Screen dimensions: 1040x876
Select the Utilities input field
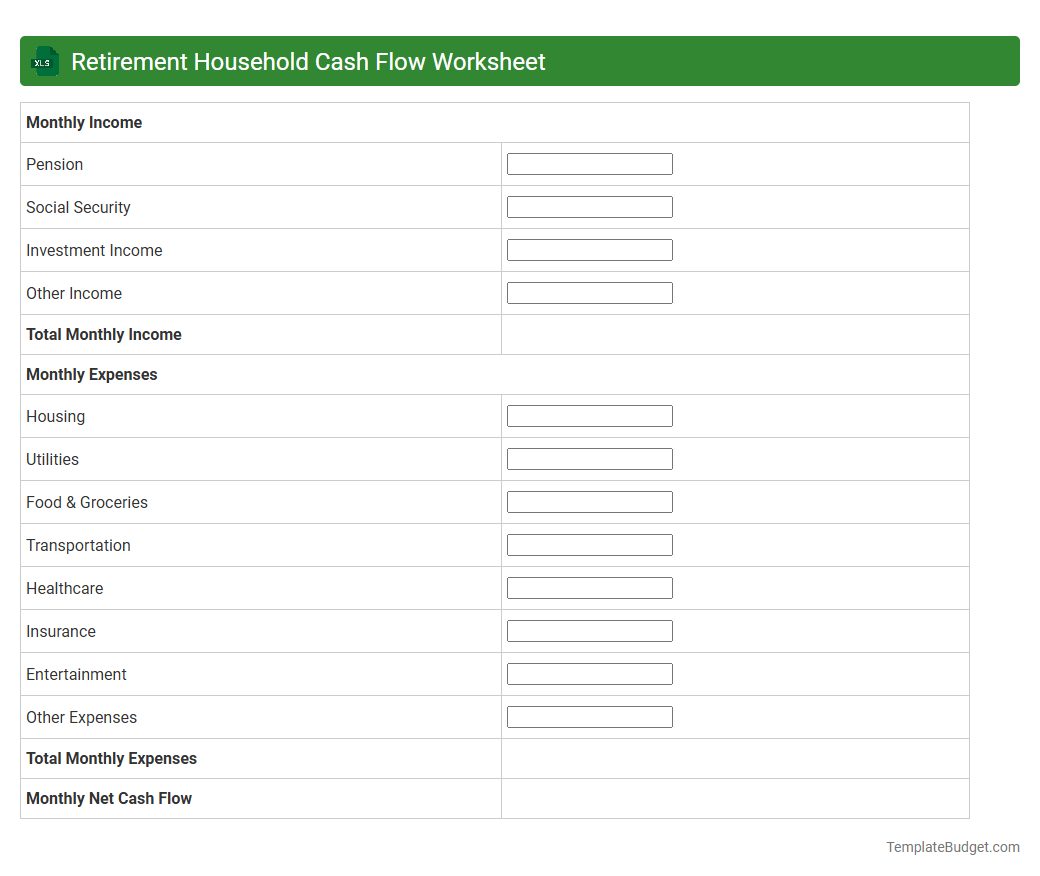click(589, 458)
